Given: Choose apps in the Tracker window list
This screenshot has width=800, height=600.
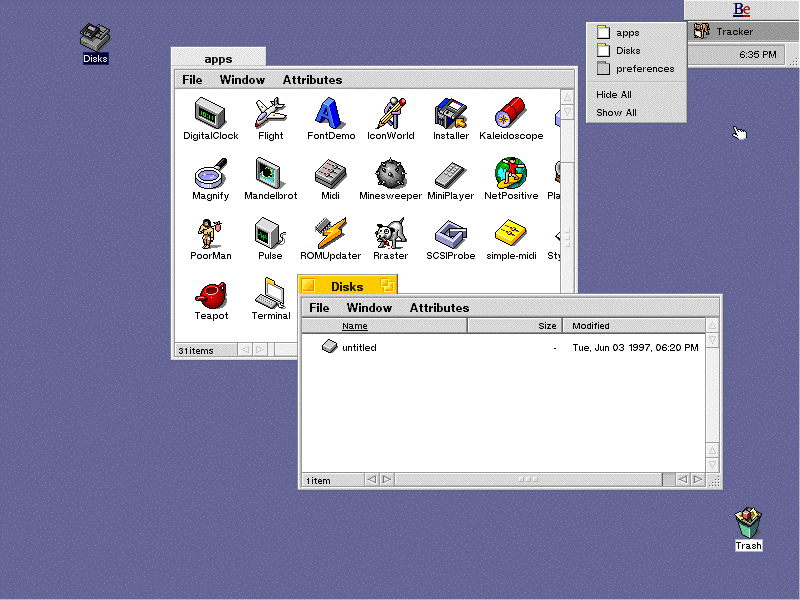Looking at the screenshot, I should pyautogui.click(x=636, y=33).
